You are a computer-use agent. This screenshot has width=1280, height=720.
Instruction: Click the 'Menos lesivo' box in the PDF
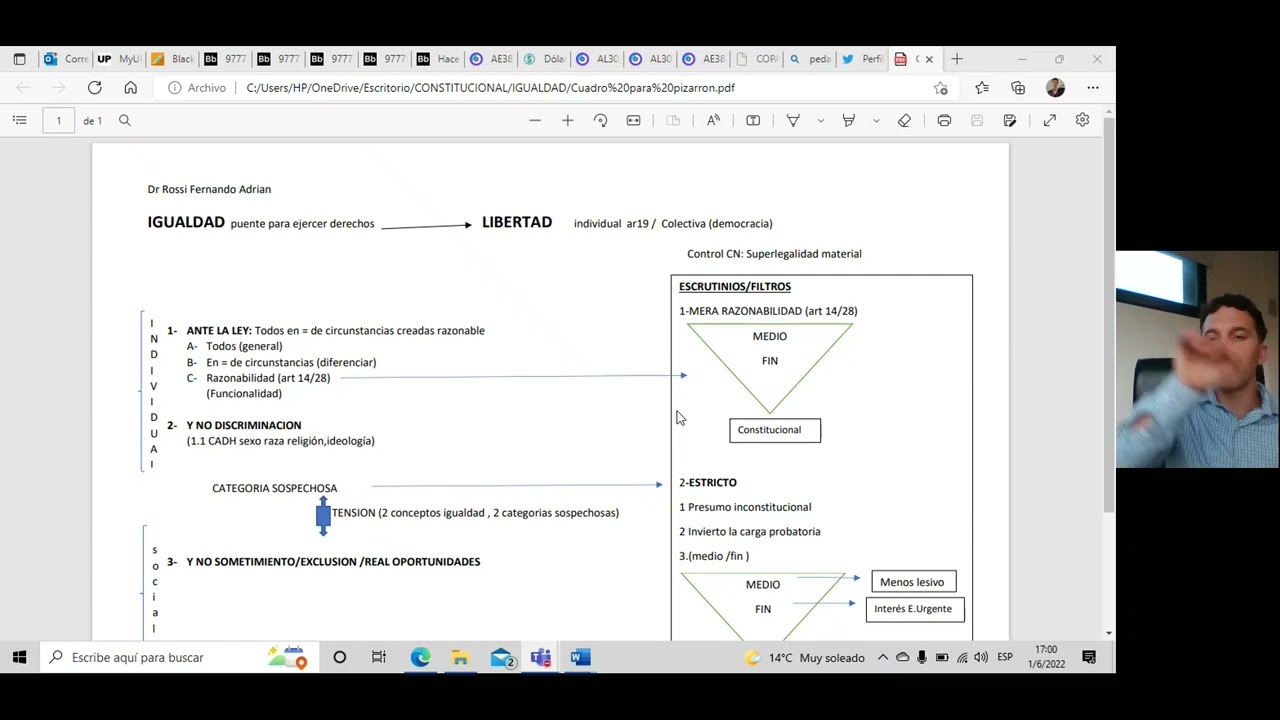914,582
